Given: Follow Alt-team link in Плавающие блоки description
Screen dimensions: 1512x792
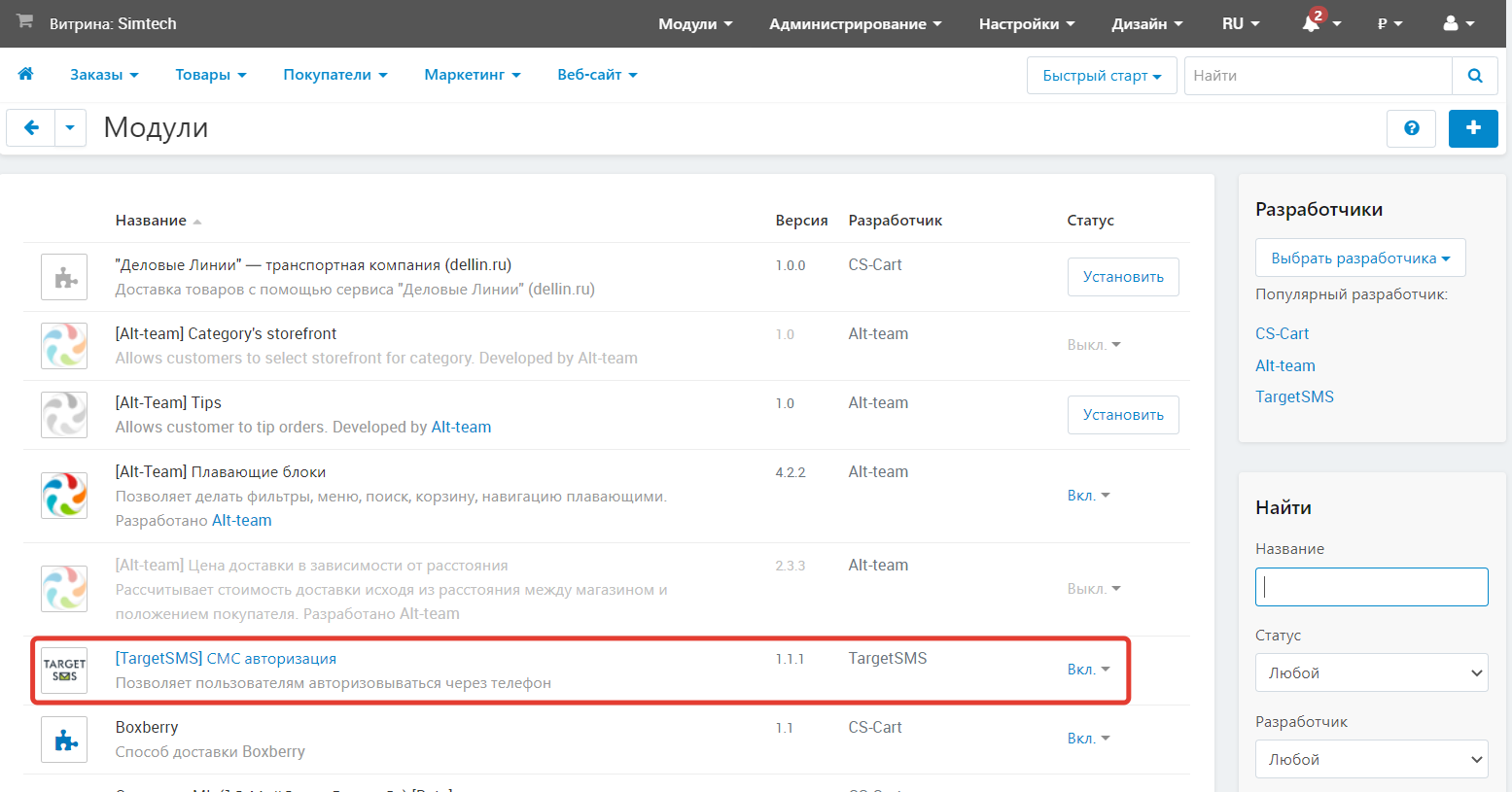Looking at the screenshot, I should (x=241, y=521).
